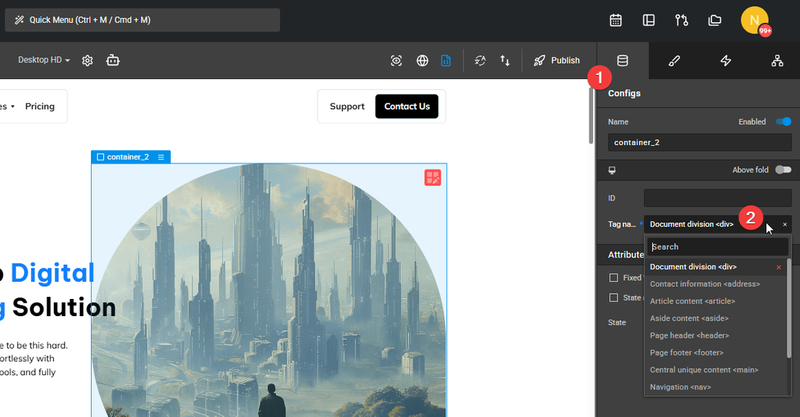Click the layout panel icon in top bar

pyautogui.click(x=648, y=20)
